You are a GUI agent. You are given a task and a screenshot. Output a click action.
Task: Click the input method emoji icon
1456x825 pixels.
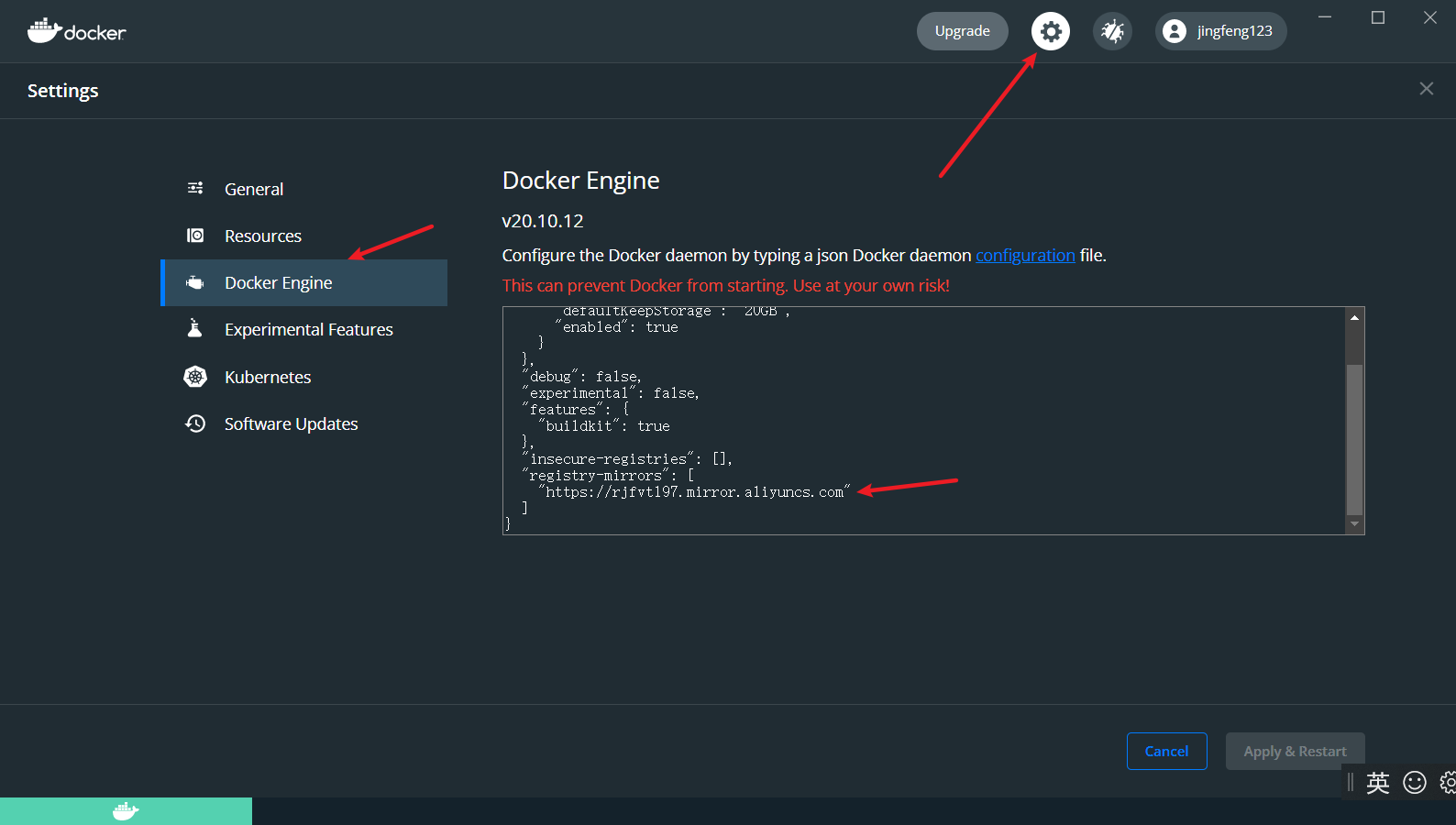[x=1415, y=782]
